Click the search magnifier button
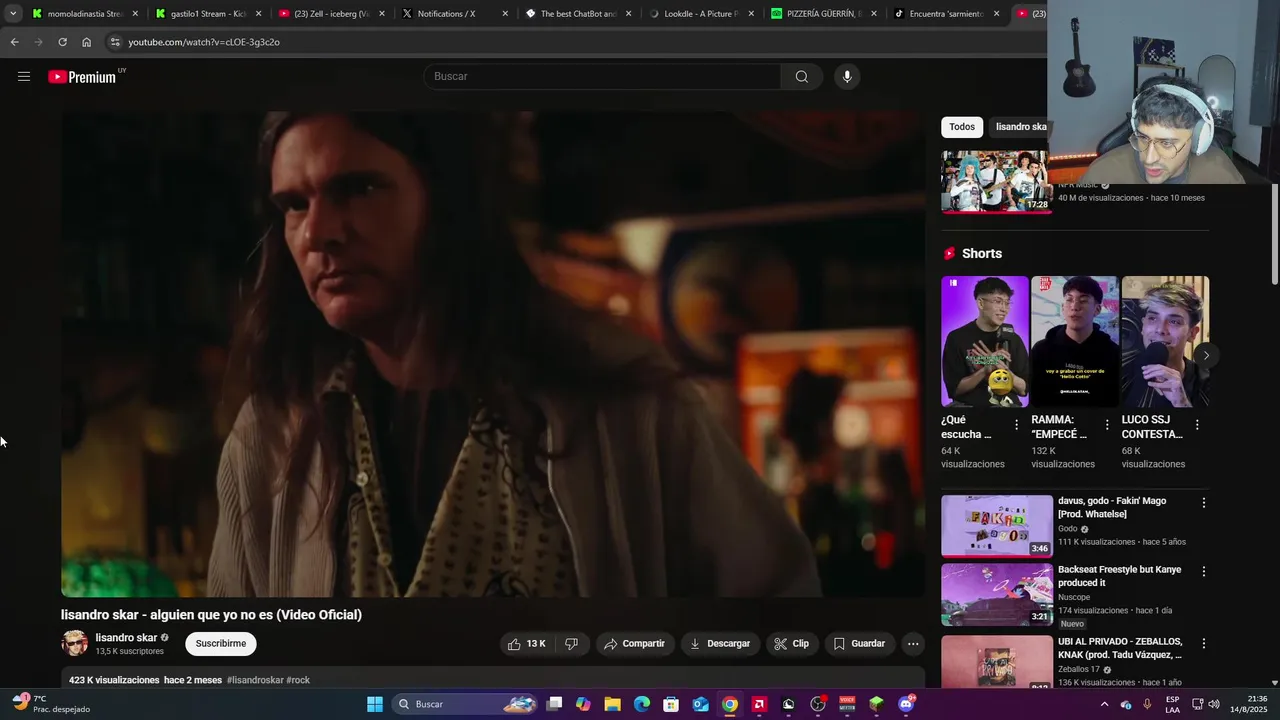Viewport: 1280px width, 720px height. (x=801, y=77)
